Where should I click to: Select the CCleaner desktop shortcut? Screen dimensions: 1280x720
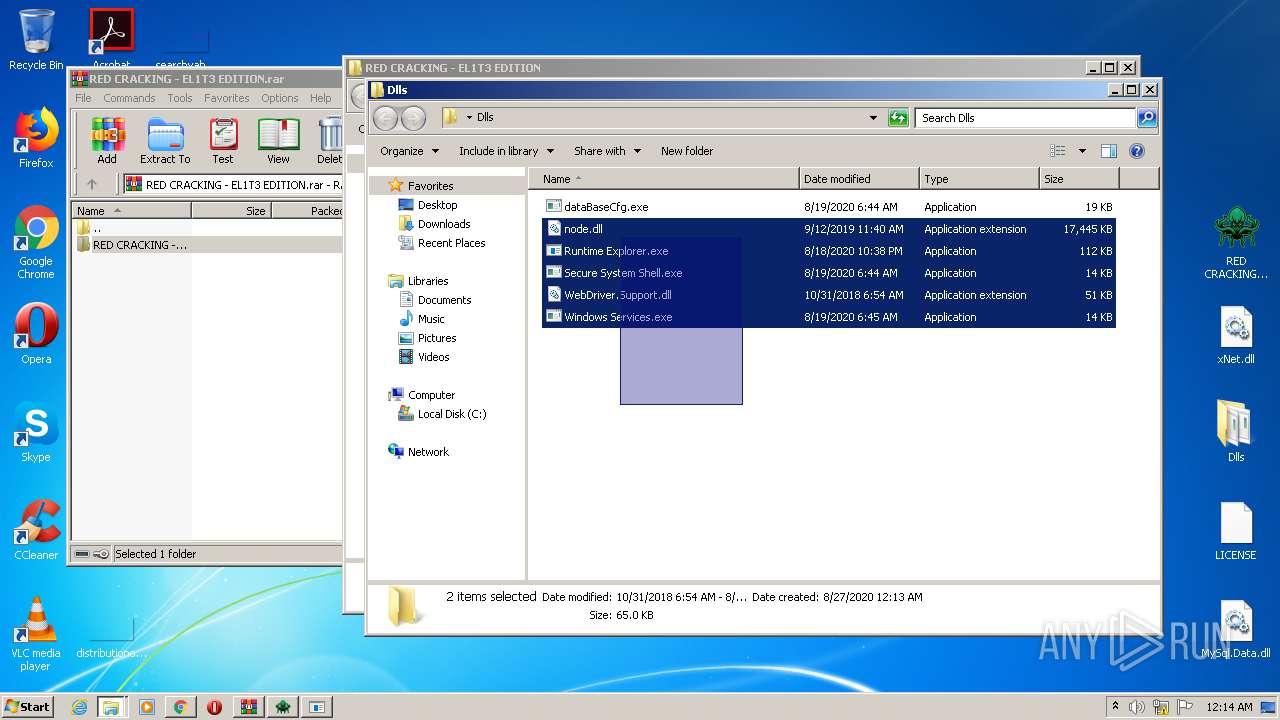[36, 530]
